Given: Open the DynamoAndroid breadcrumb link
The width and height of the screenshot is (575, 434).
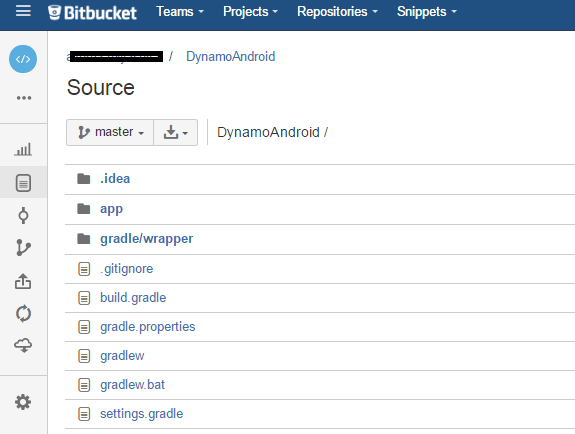Looking at the screenshot, I should click(231, 56).
